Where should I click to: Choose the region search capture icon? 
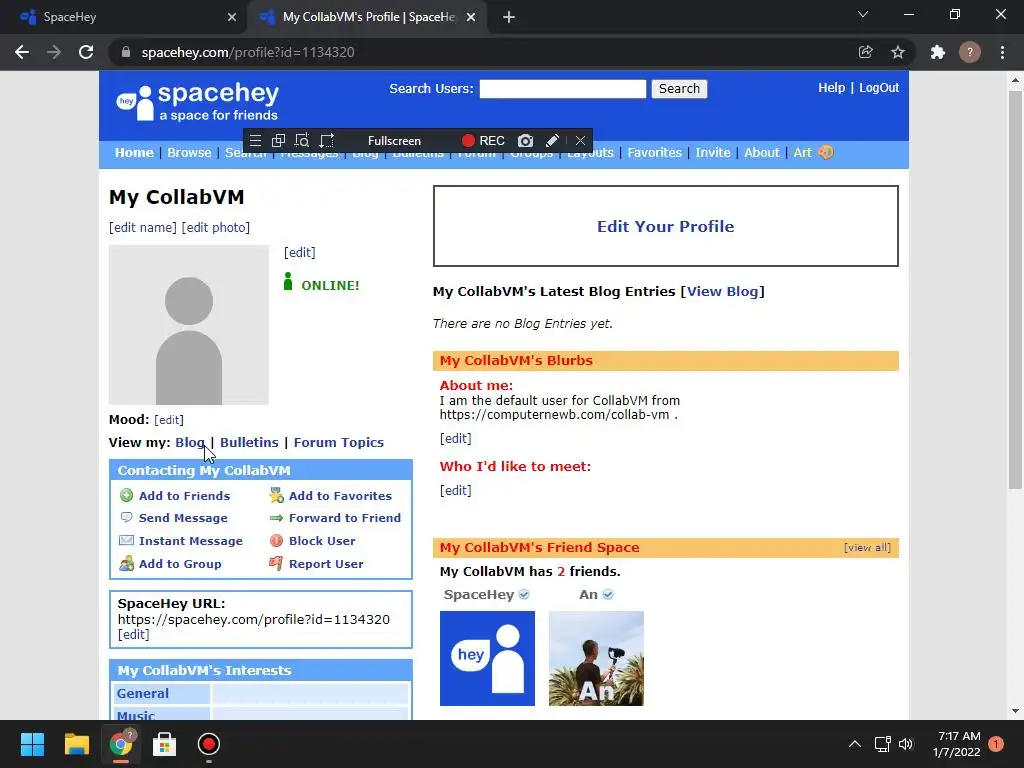click(302, 140)
